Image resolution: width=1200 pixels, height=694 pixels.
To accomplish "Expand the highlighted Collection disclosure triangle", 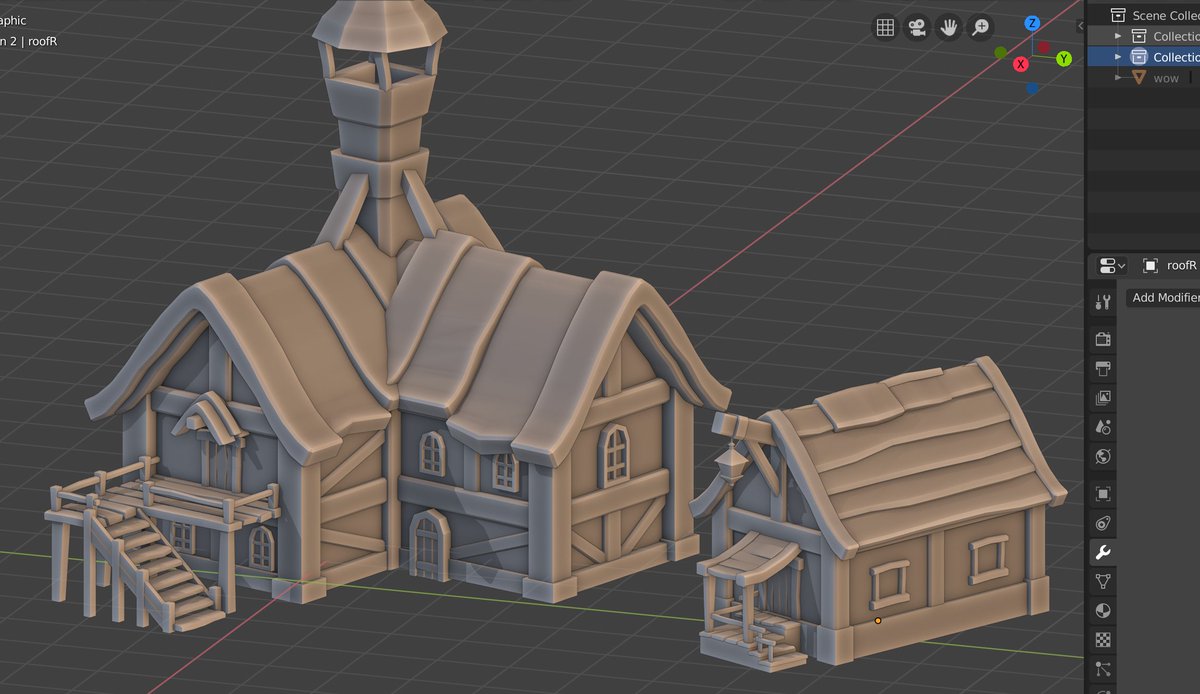I will pyautogui.click(x=1118, y=57).
